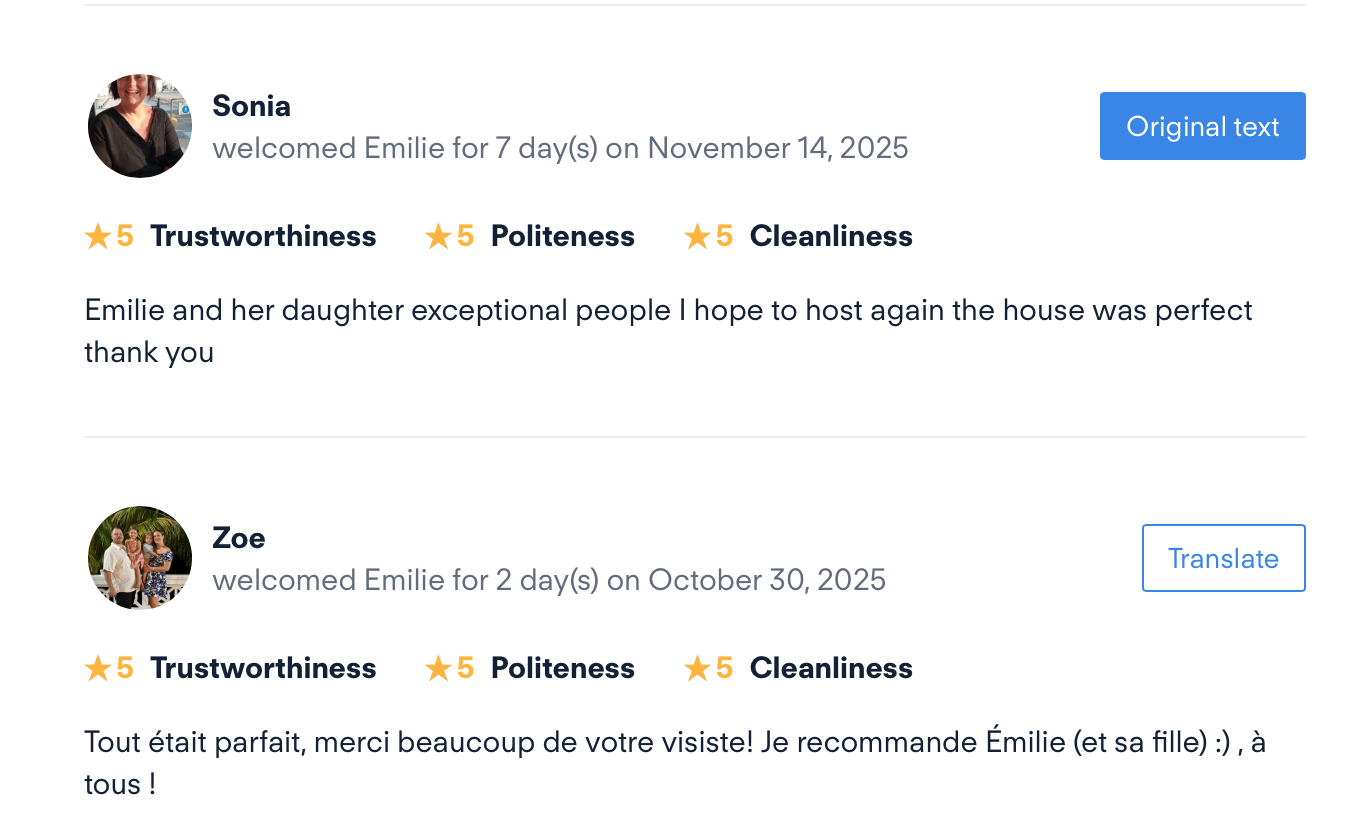Click Zoe's profile photo
Screen dimensions: 1358x821
[x=140, y=558]
